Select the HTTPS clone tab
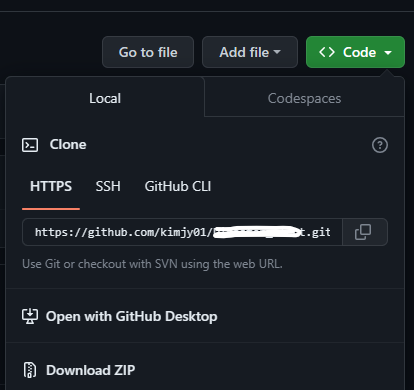 (51, 186)
